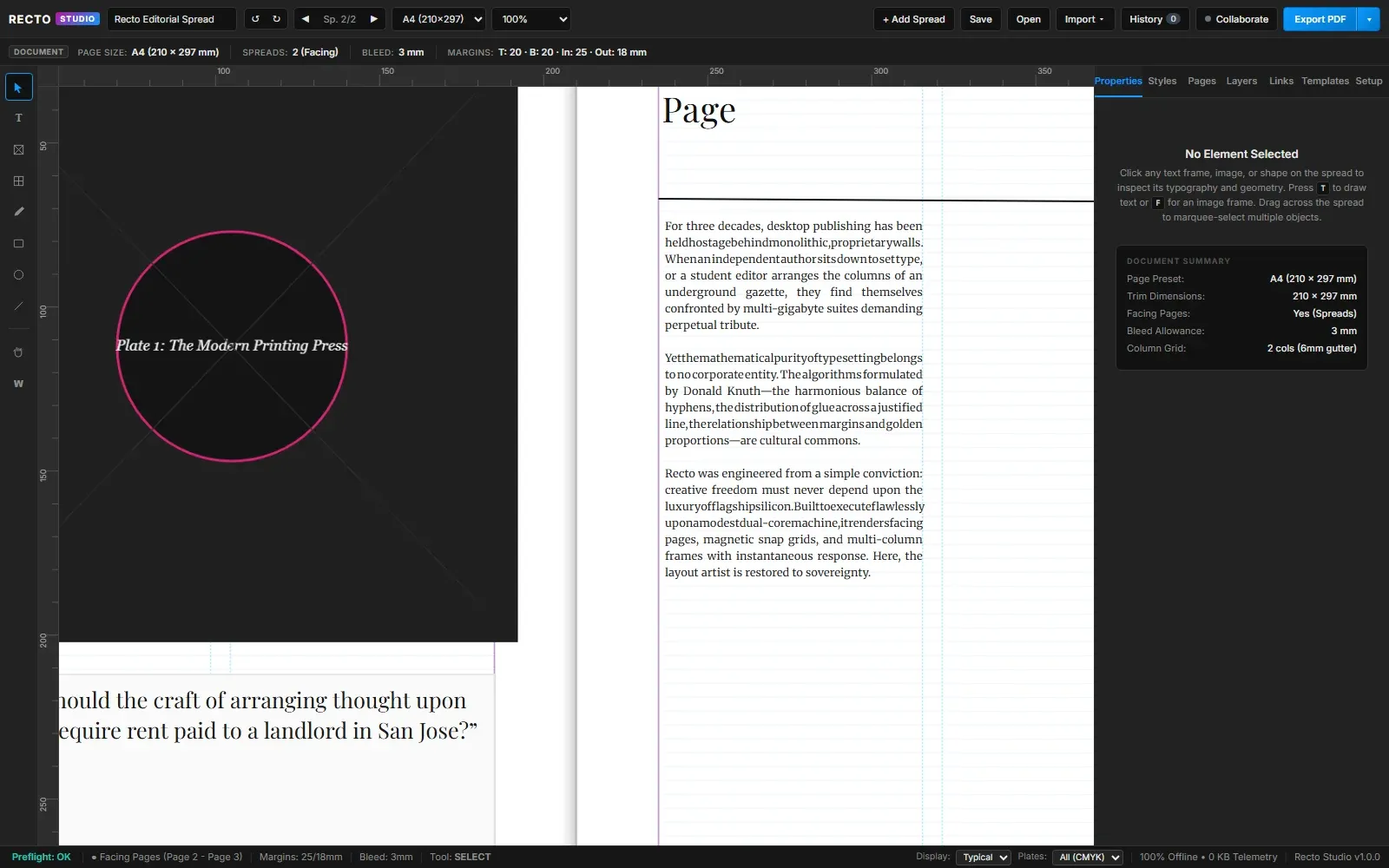The height and width of the screenshot is (868, 1389).
Task: Click the 'Yes (Spreads)' facing pages value
Action: pyautogui.click(x=1325, y=313)
